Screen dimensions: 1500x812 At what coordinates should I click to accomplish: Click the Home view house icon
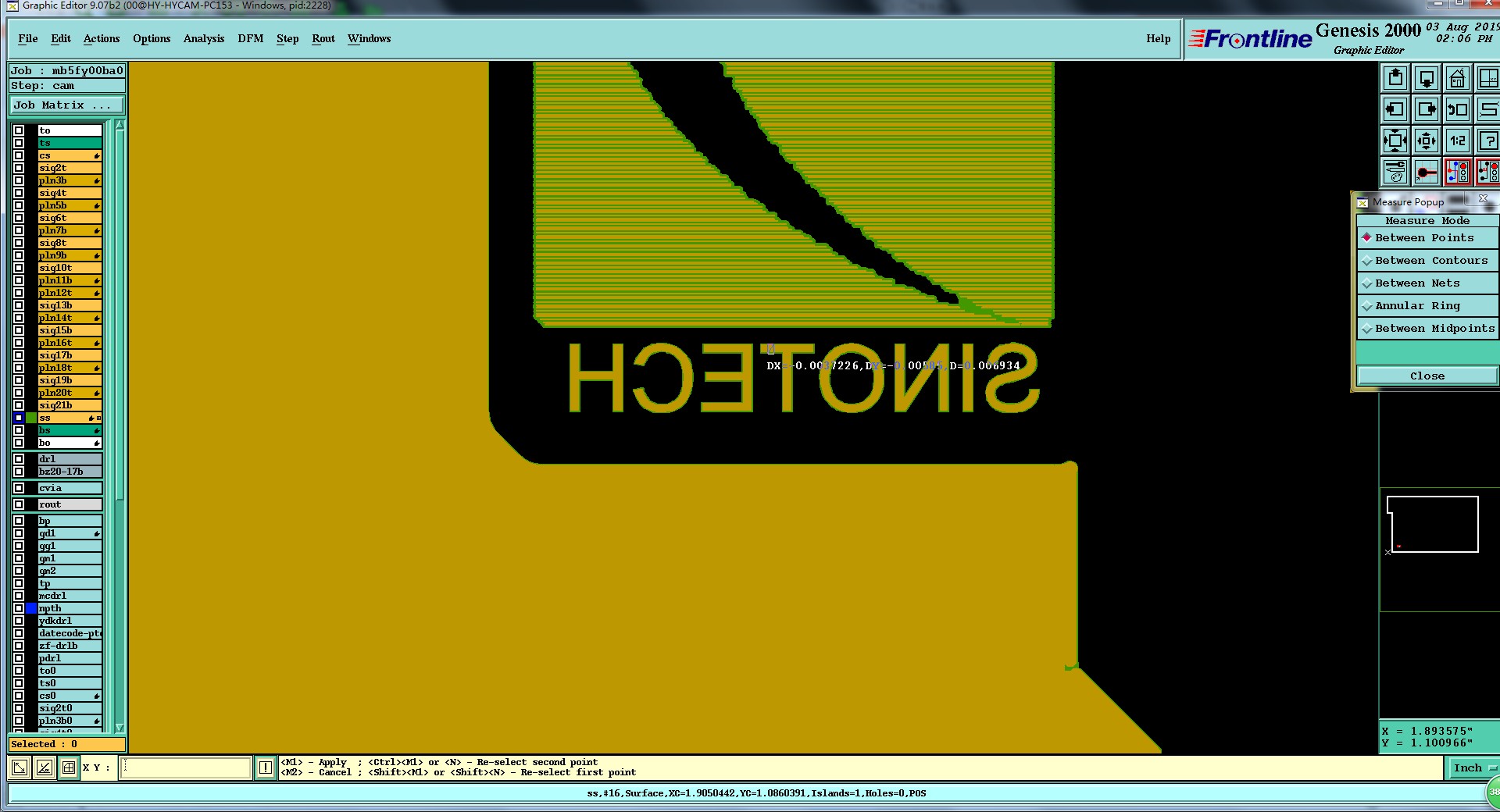1458,79
